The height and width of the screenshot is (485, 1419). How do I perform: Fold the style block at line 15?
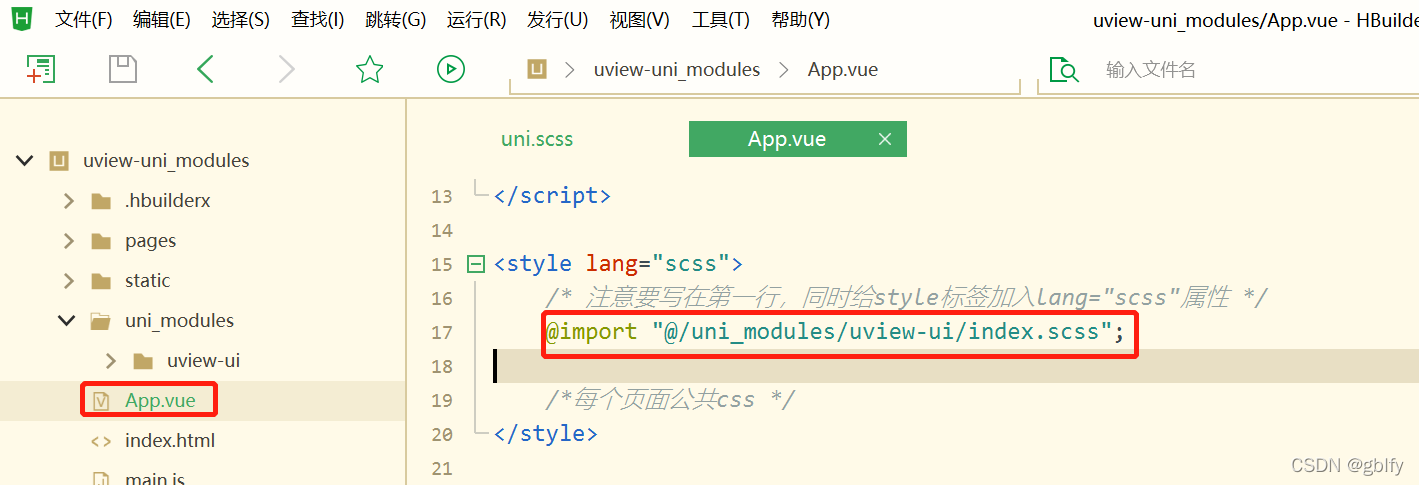click(x=474, y=265)
